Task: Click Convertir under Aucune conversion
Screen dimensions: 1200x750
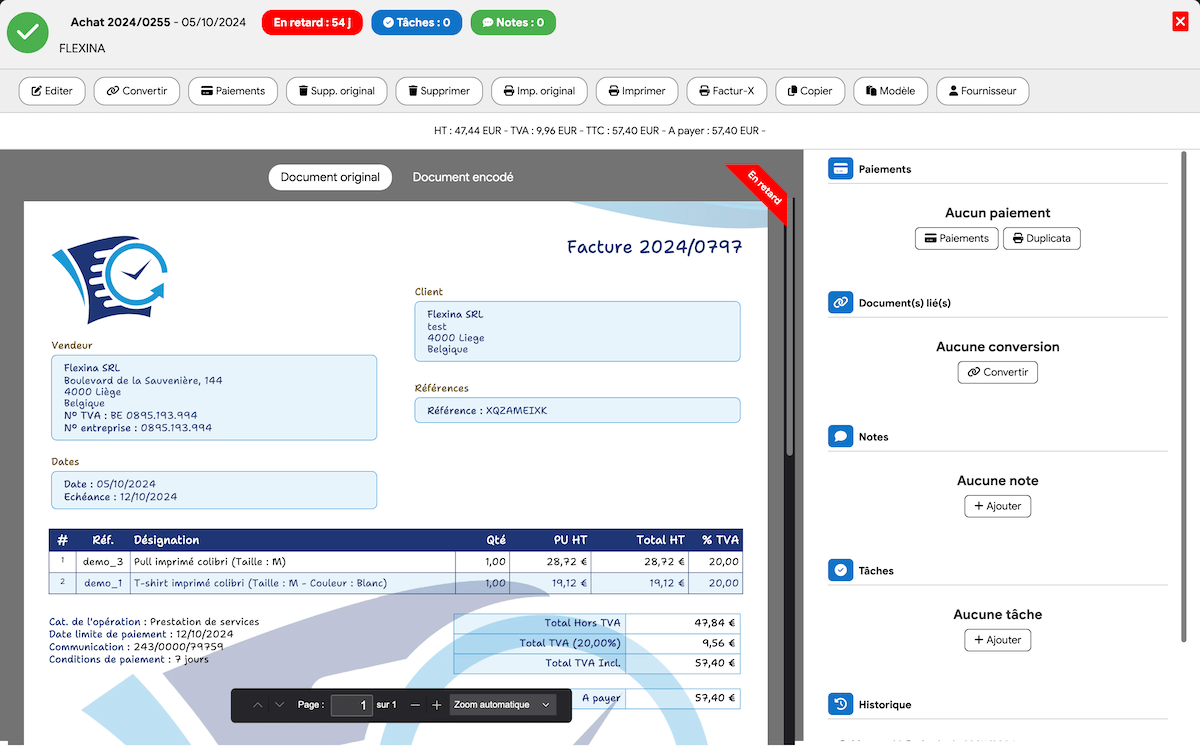Action: [997, 371]
